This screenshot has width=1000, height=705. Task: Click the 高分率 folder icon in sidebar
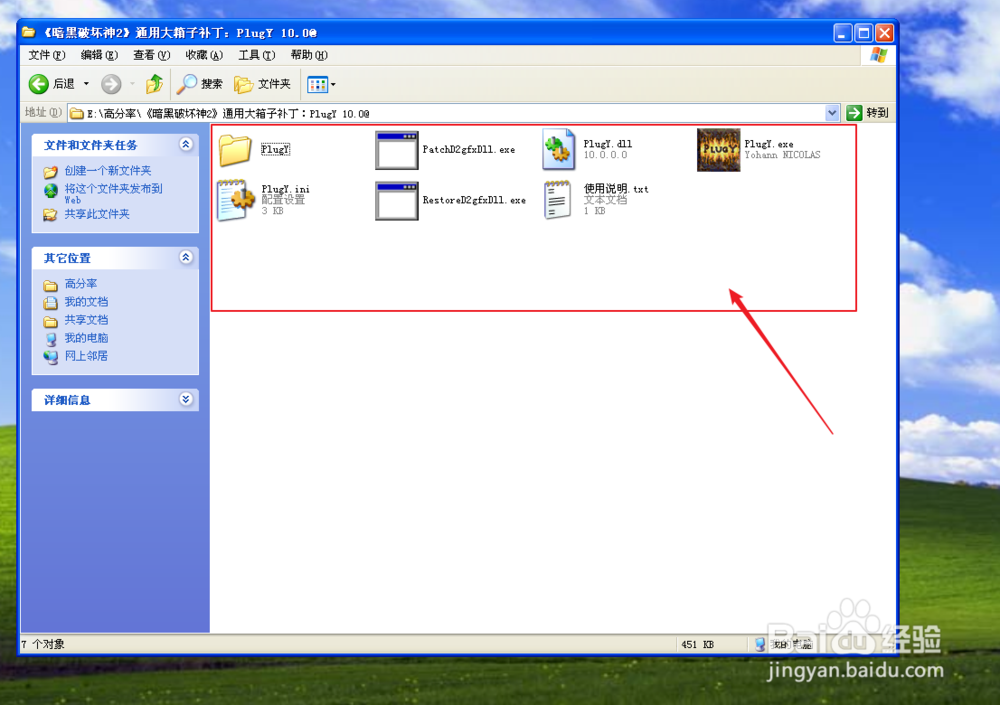(50, 285)
